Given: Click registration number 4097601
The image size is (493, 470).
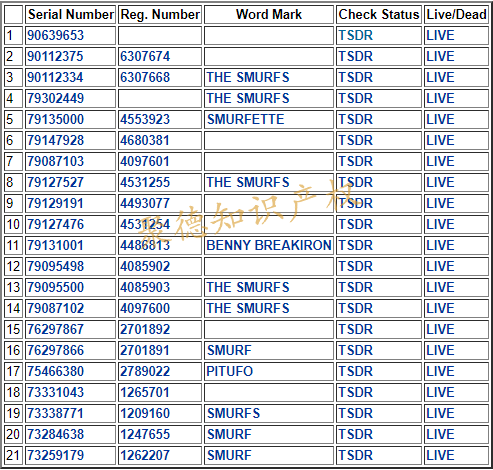Looking at the screenshot, I should 145,161.
